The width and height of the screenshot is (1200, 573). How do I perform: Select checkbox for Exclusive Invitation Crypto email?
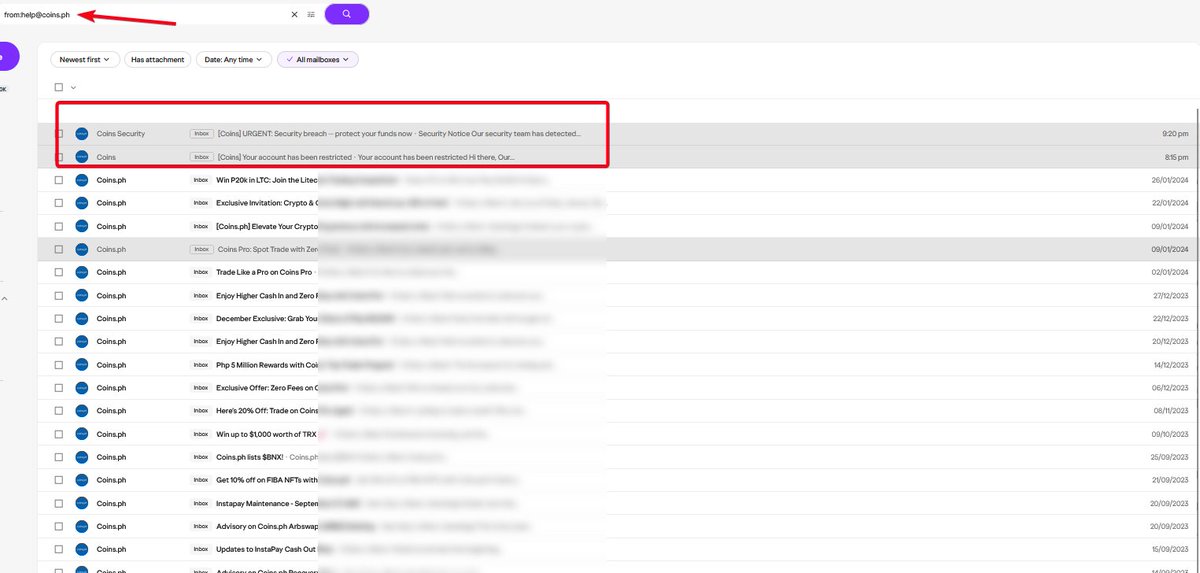coord(59,203)
